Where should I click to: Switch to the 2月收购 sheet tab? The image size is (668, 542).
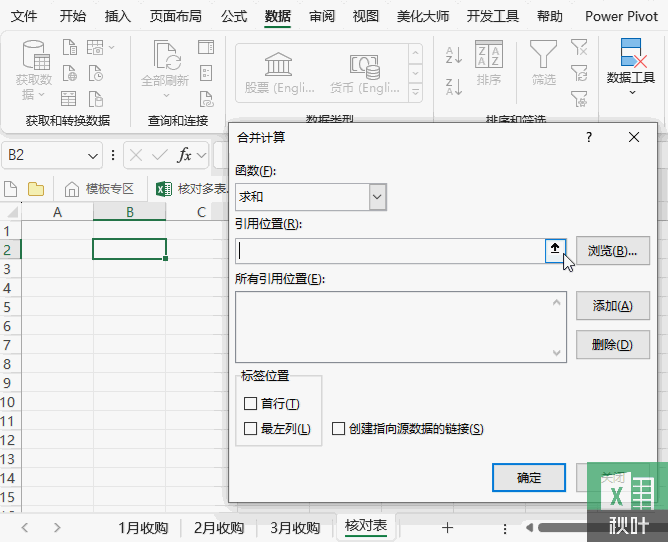[219, 528]
